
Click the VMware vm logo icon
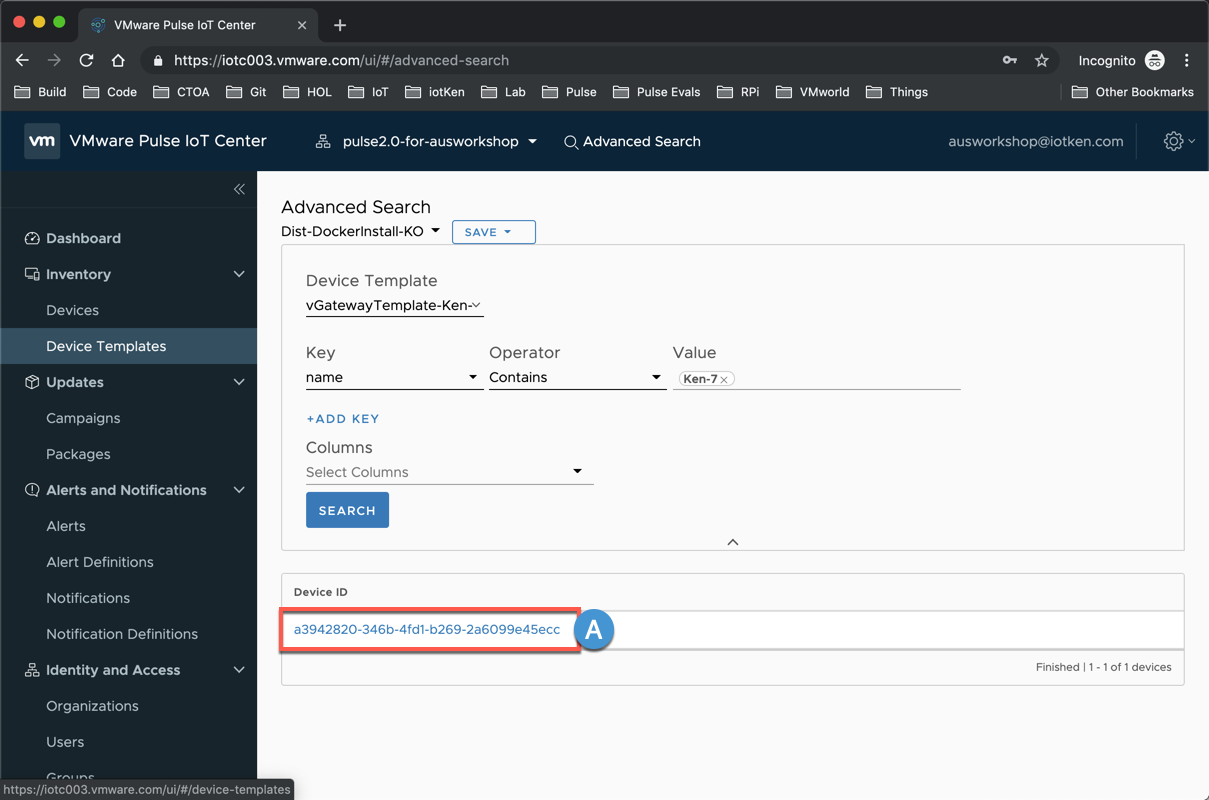42,141
